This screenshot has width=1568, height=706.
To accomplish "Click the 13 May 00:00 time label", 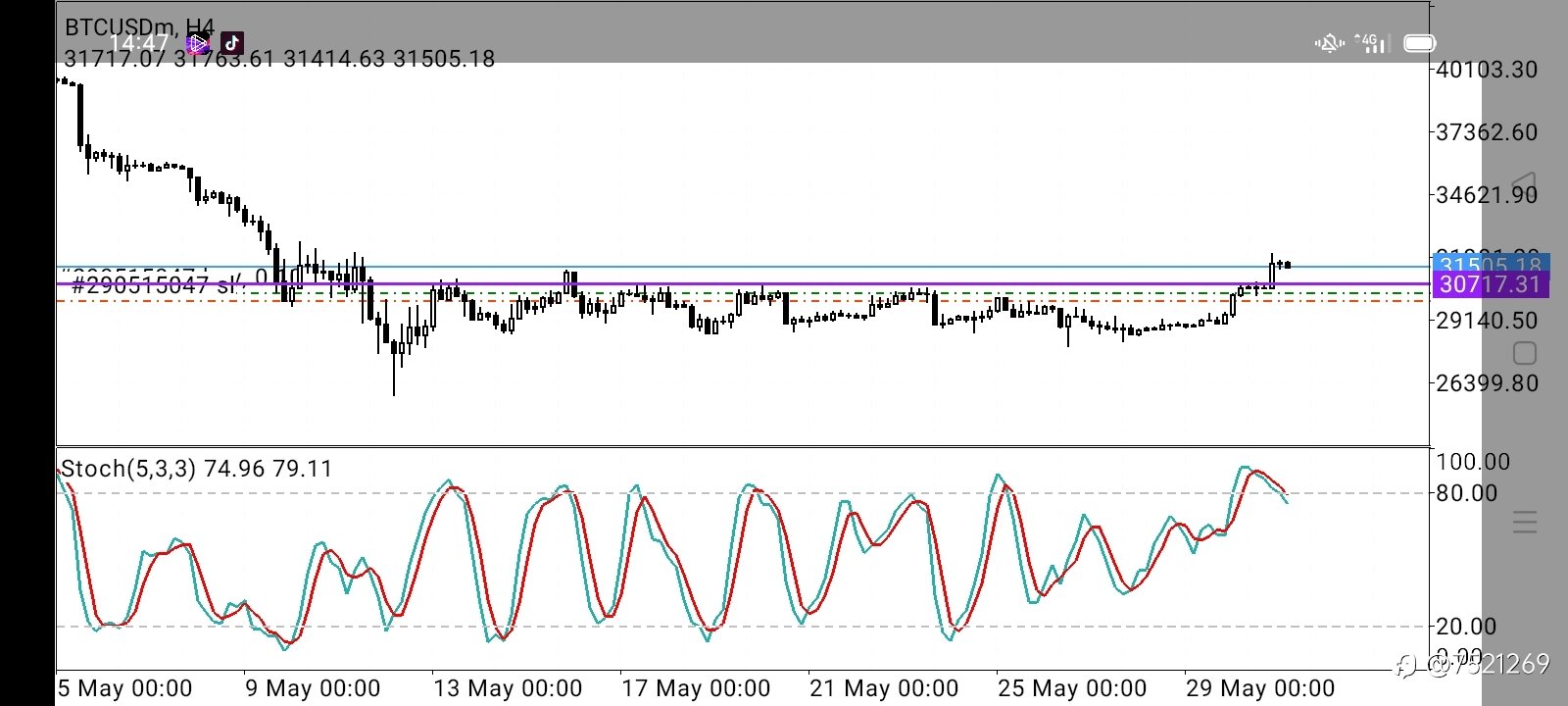I will [x=508, y=688].
